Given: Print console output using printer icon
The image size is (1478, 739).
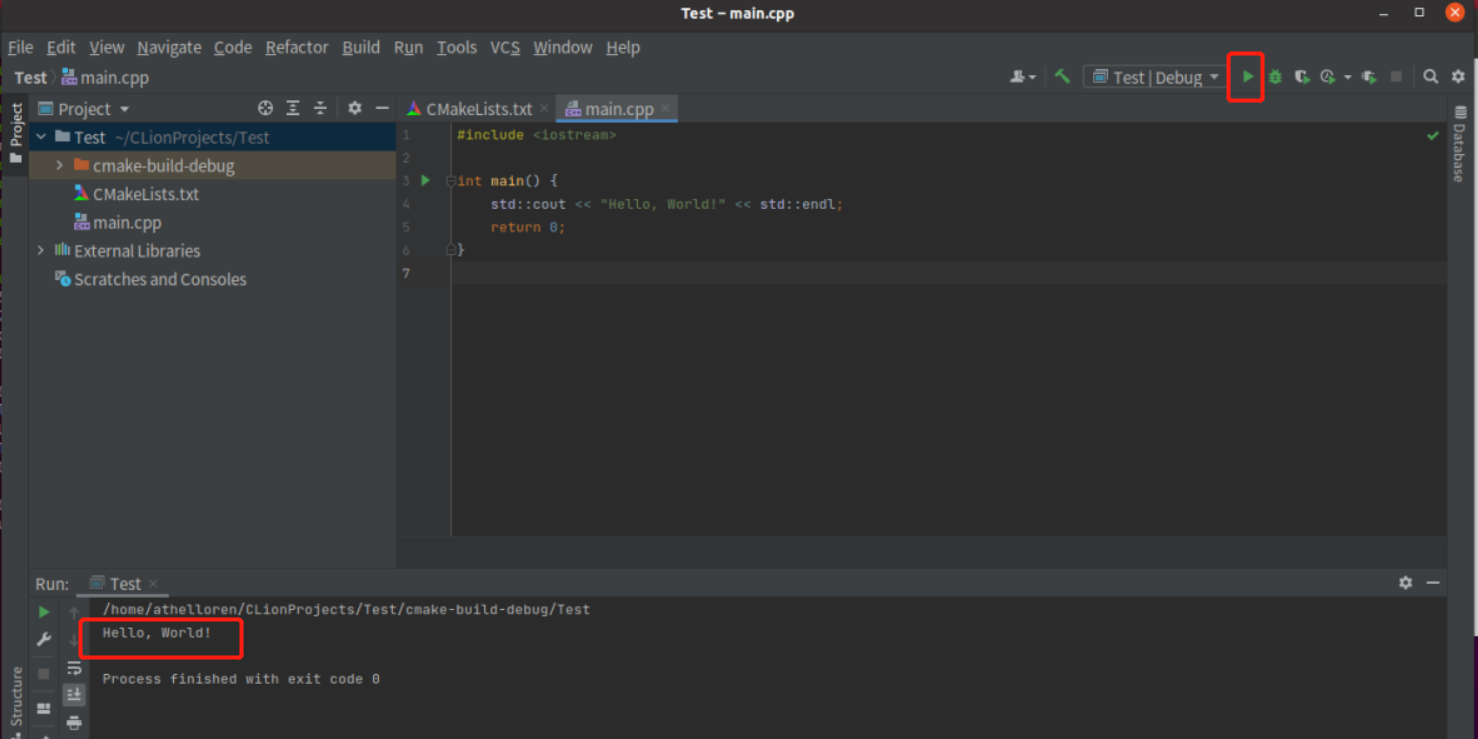Looking at the screenshot, I should 74,722.
